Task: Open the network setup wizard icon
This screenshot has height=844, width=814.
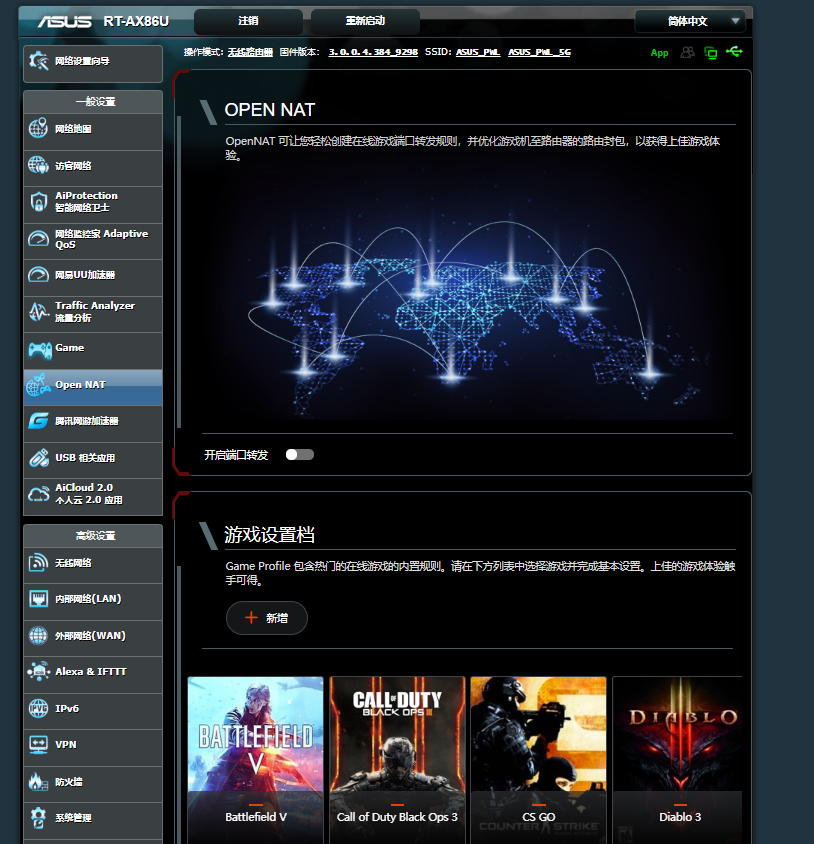Action: pyautogui.click(x=39, y=61)
